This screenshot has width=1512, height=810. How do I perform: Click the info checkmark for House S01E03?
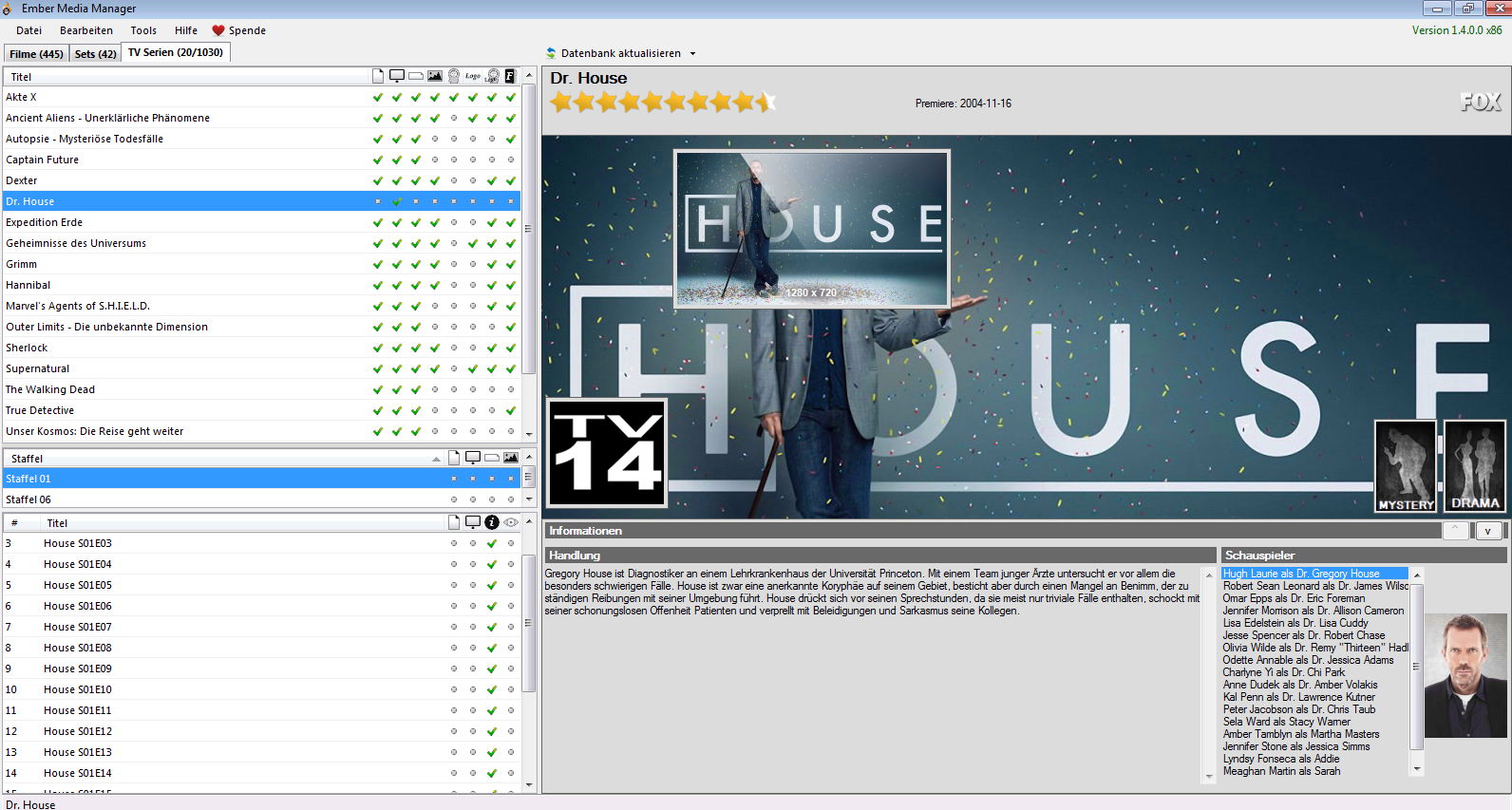click(x=492, y=543)
